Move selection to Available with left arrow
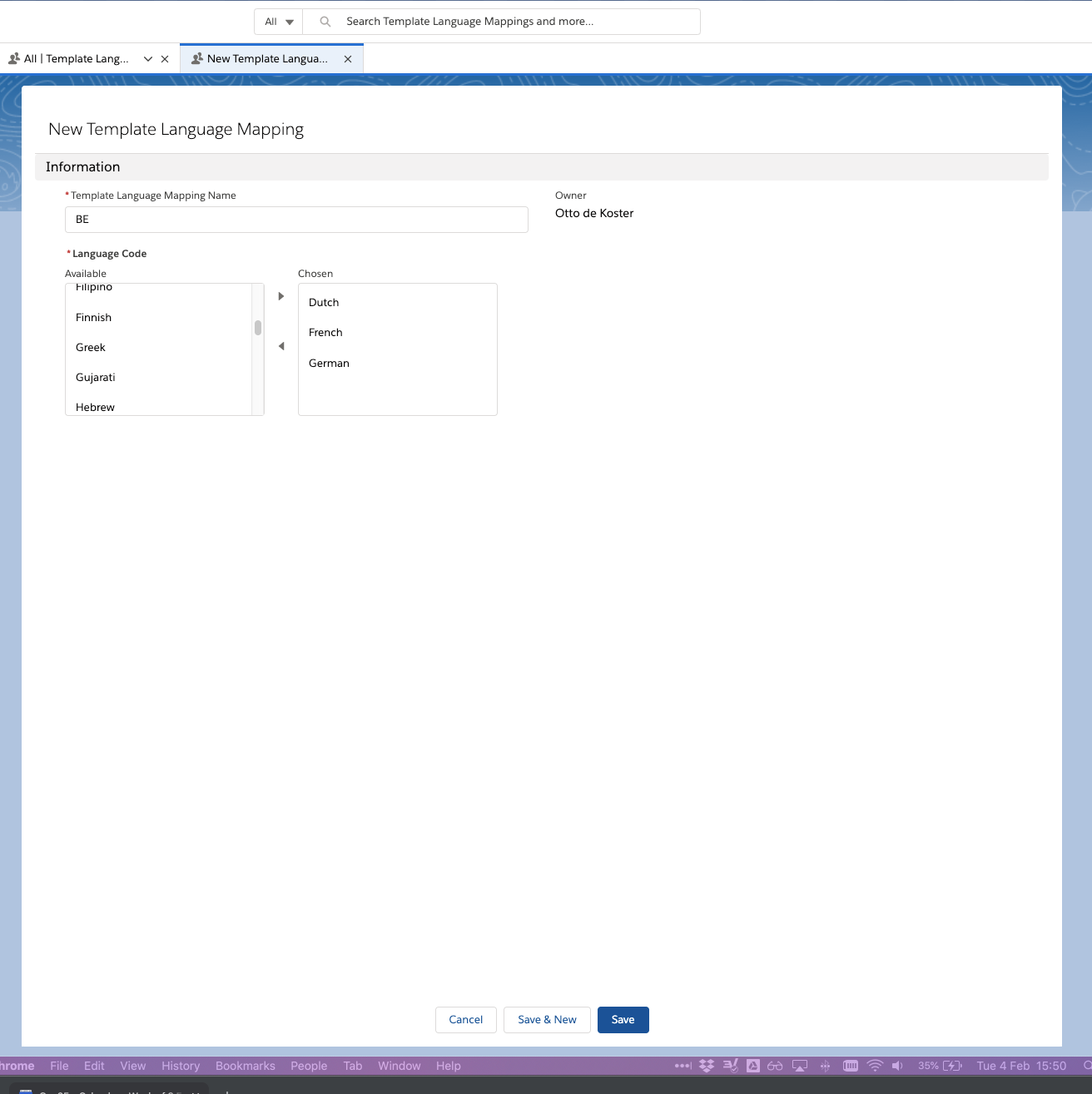This screenshot has width=1092, height=1094. tap(281, 346)
